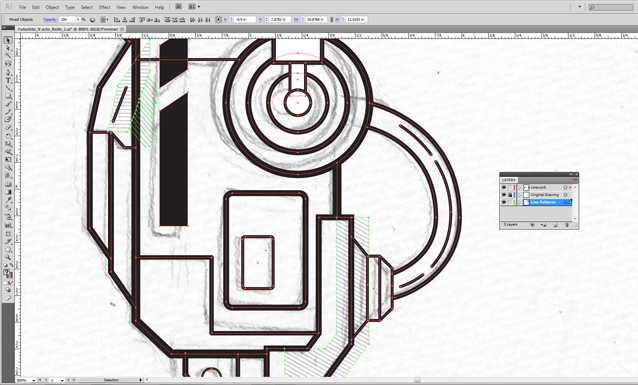Screen dimensions: 638x385
Task: Click the transform reference point locator
Action: (218, 19)
